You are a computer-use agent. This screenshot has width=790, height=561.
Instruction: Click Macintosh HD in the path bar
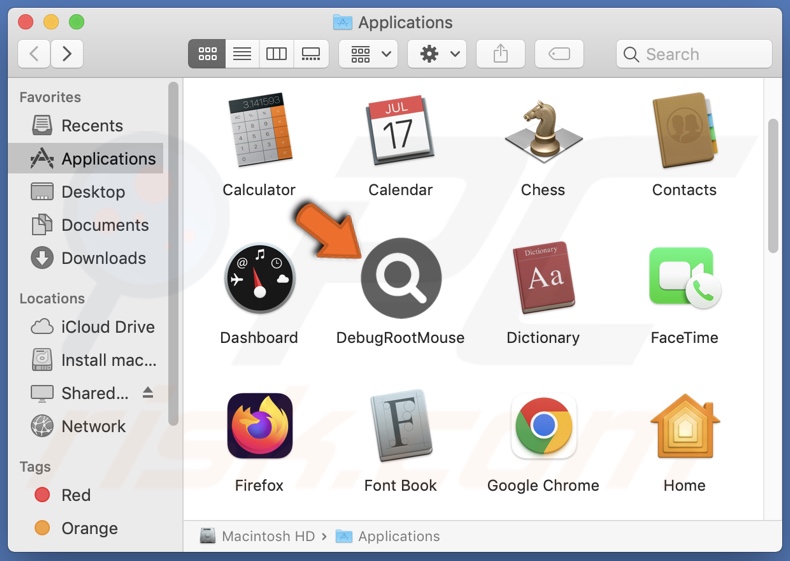[257, 536]
